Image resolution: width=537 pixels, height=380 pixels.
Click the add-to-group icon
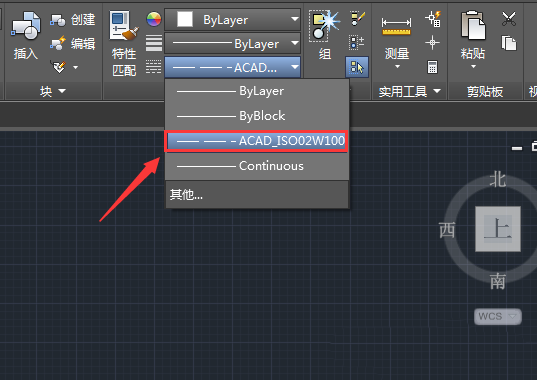[x=357, y=43]
